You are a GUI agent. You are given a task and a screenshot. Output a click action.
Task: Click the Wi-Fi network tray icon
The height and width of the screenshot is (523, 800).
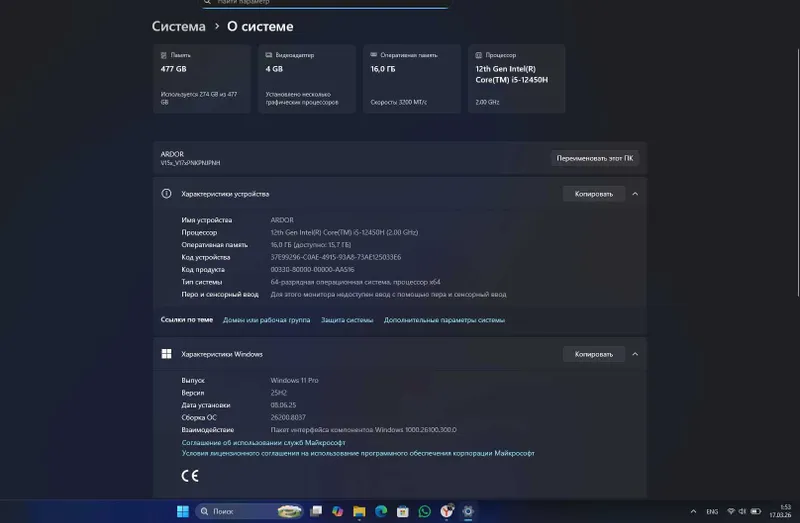tap(731, 511)
